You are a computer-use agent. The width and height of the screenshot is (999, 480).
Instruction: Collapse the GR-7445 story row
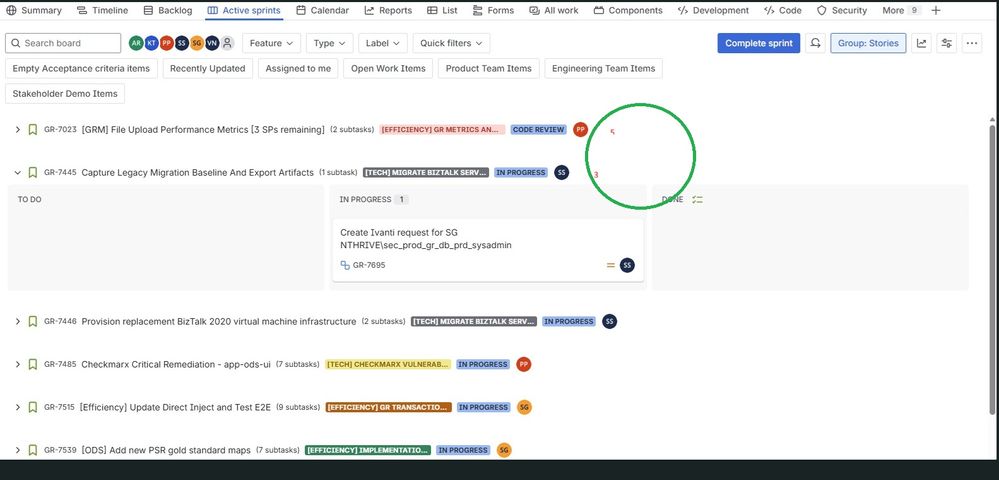click(18, 172)
